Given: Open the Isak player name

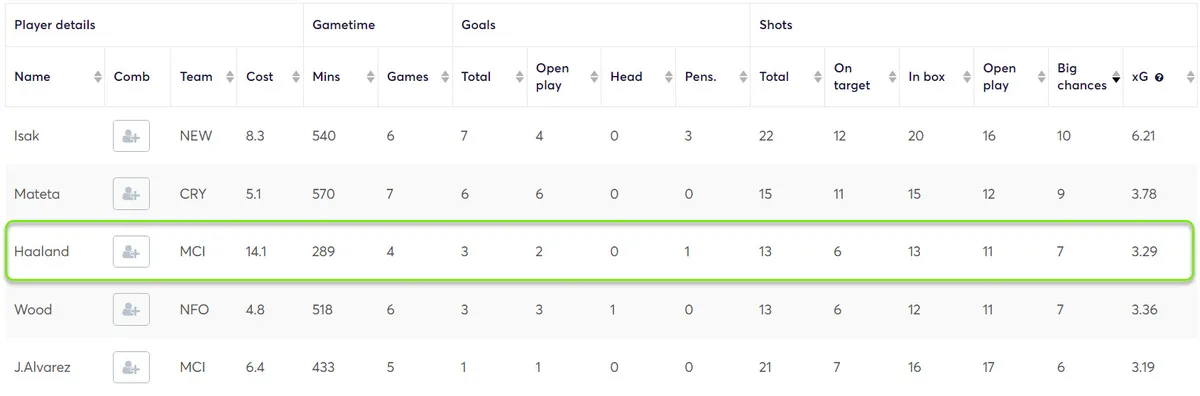Looking at the screenshot, I should point(27,136).
